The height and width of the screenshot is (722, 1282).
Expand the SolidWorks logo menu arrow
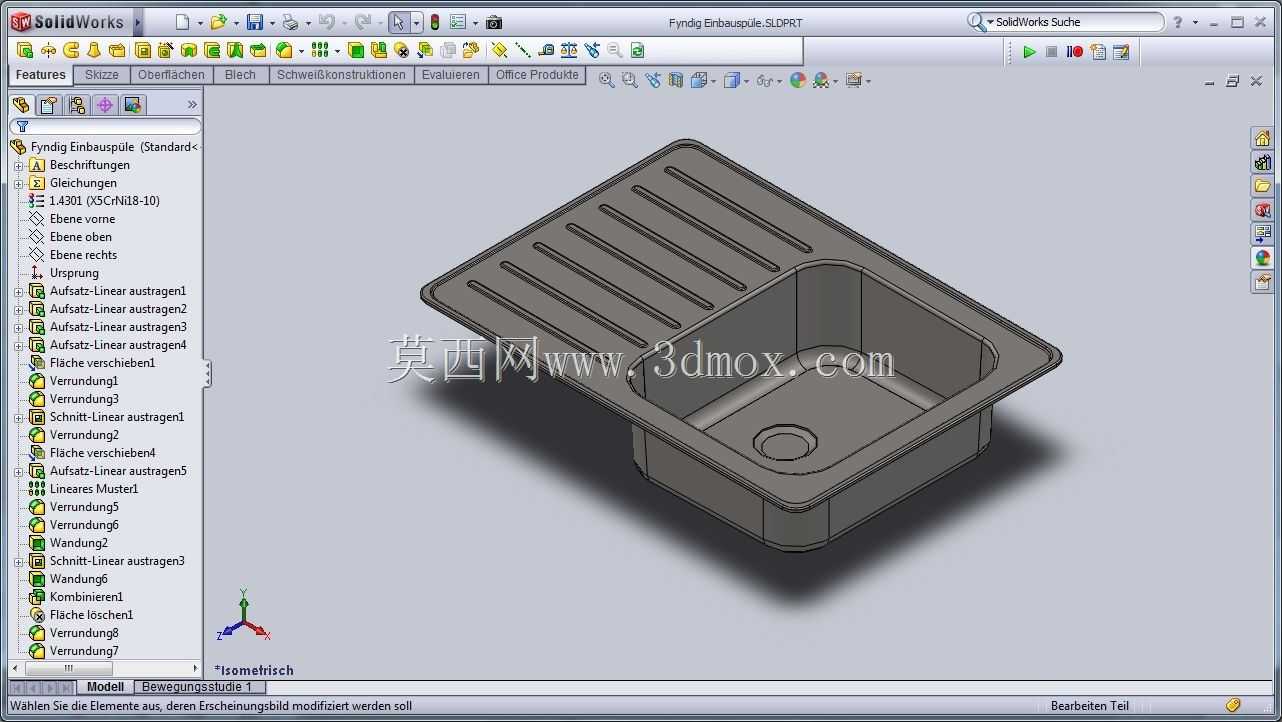(138, 22)
